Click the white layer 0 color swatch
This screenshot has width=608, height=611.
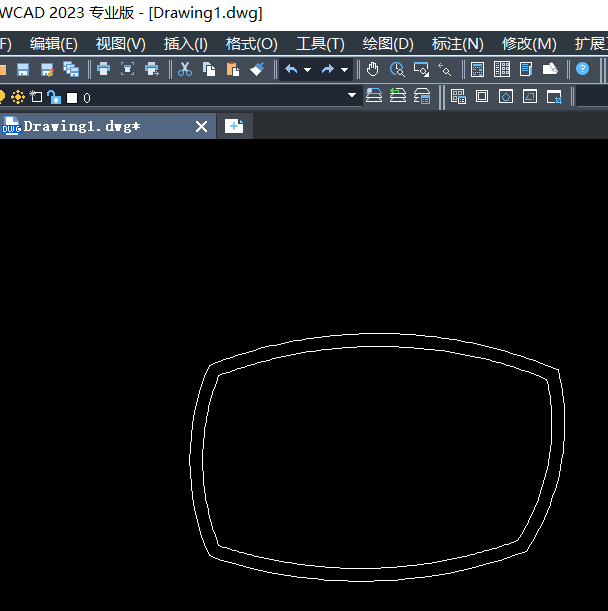(x=72, y=98)
